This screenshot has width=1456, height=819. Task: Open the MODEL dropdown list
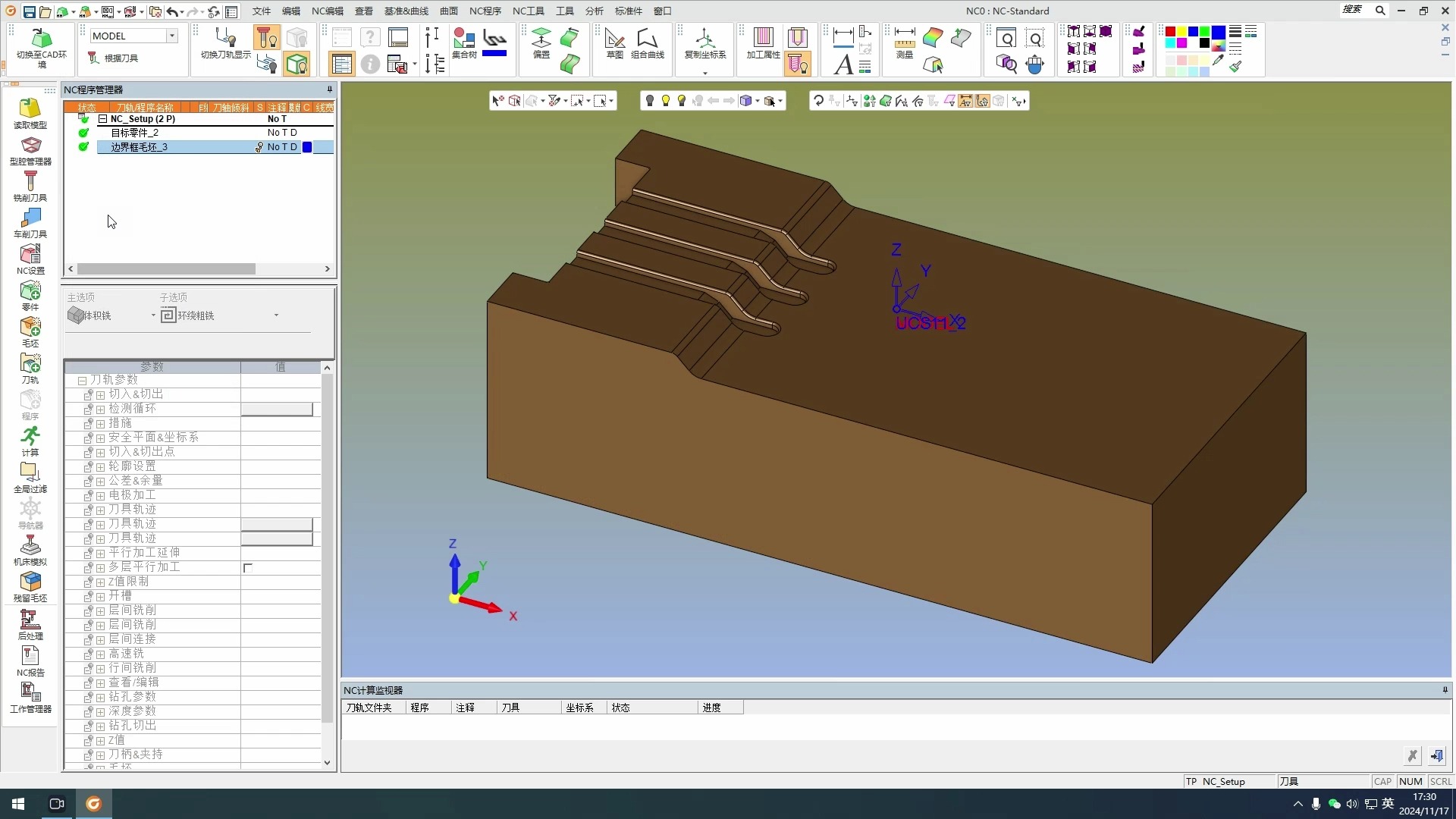(x=172, y=36)
